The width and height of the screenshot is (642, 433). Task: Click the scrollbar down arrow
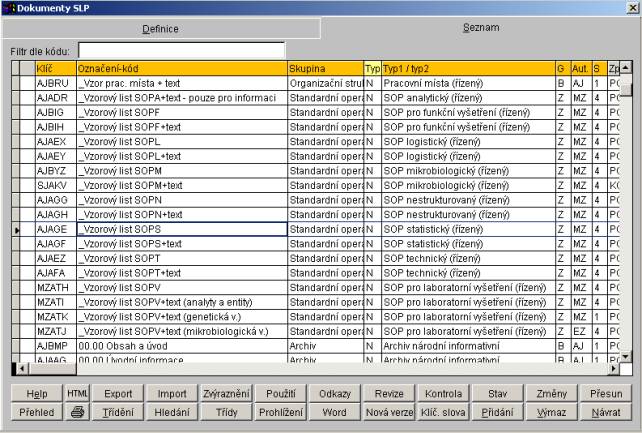[626, 355]
